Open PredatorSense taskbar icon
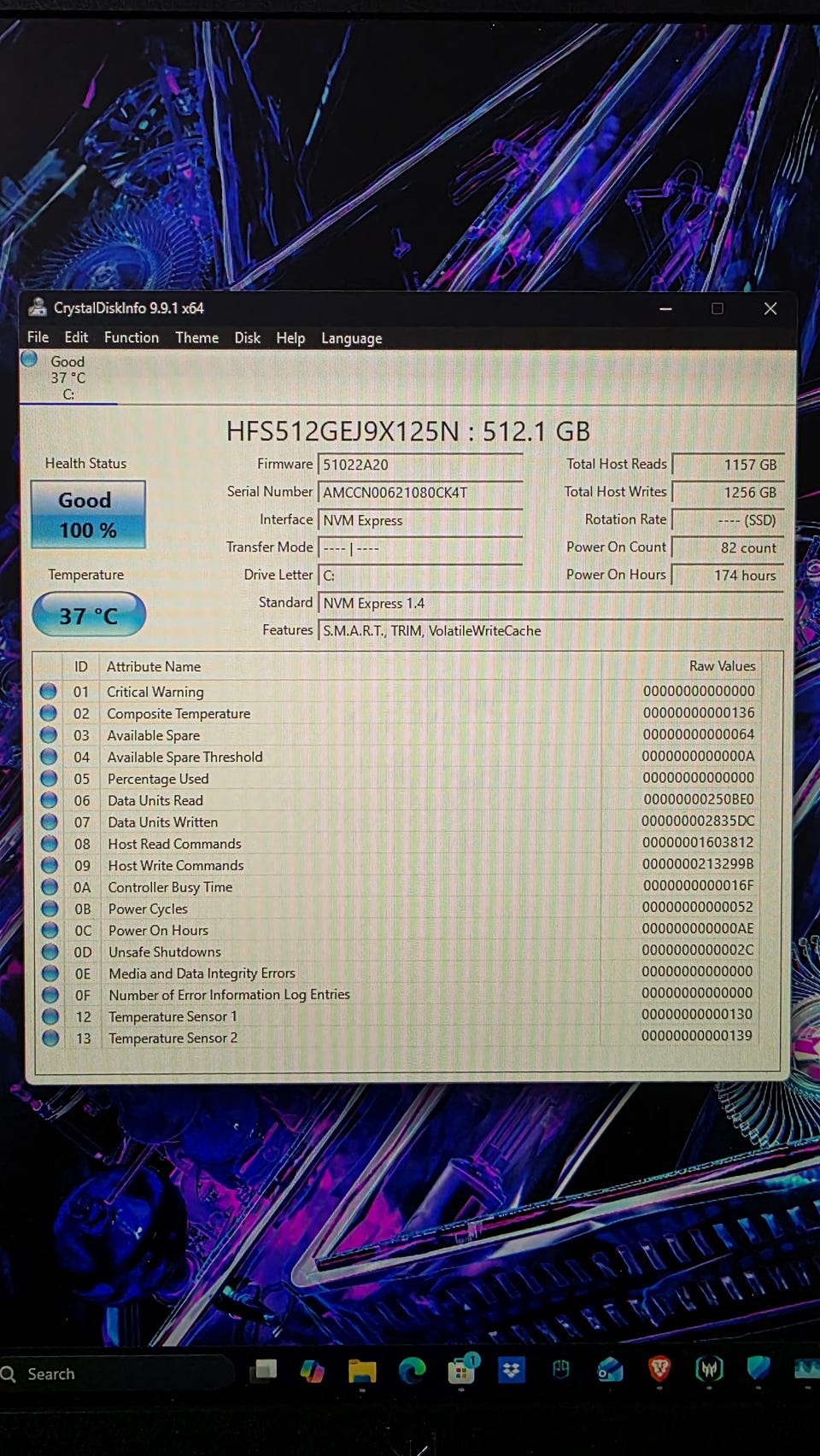 coord(710,1370)
